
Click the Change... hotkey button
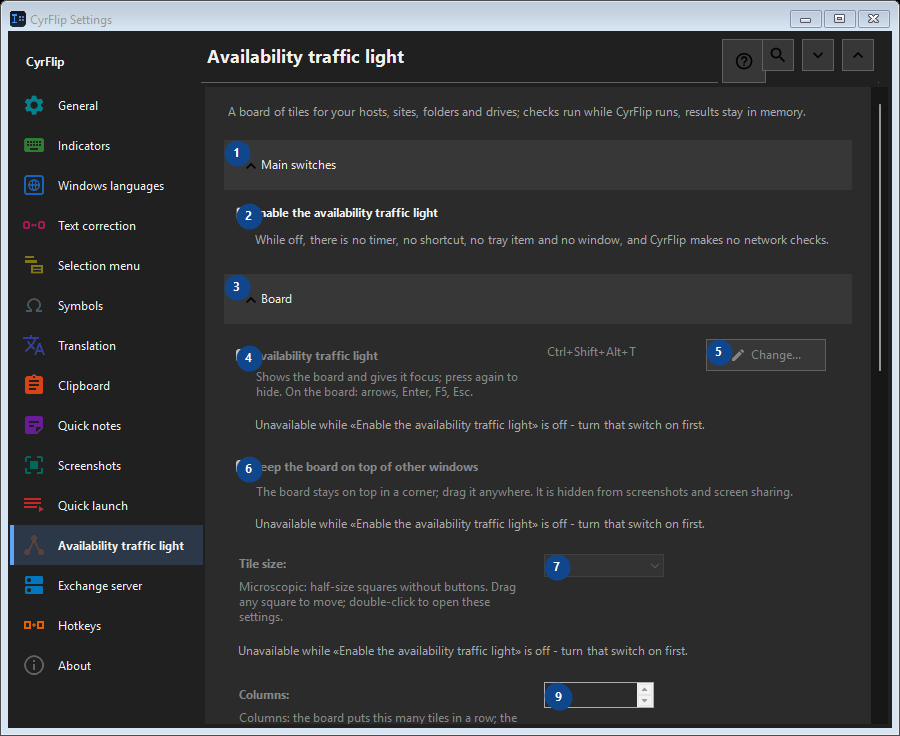coord(766,355)
